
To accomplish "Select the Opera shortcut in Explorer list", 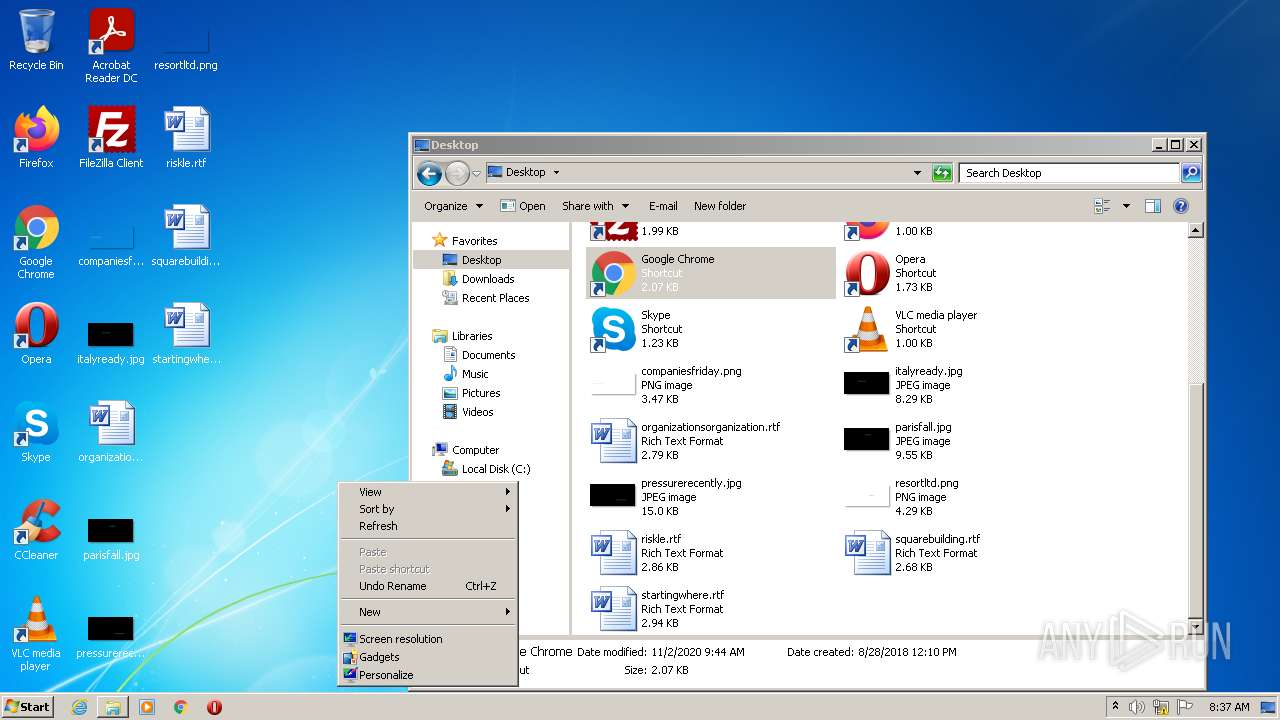I will coord(964,273).
